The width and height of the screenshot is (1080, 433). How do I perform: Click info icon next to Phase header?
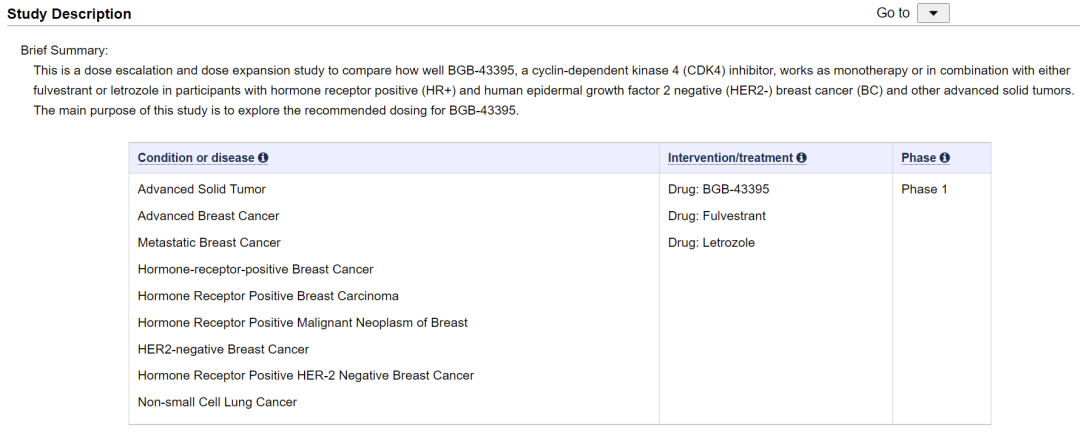(945, 158)
